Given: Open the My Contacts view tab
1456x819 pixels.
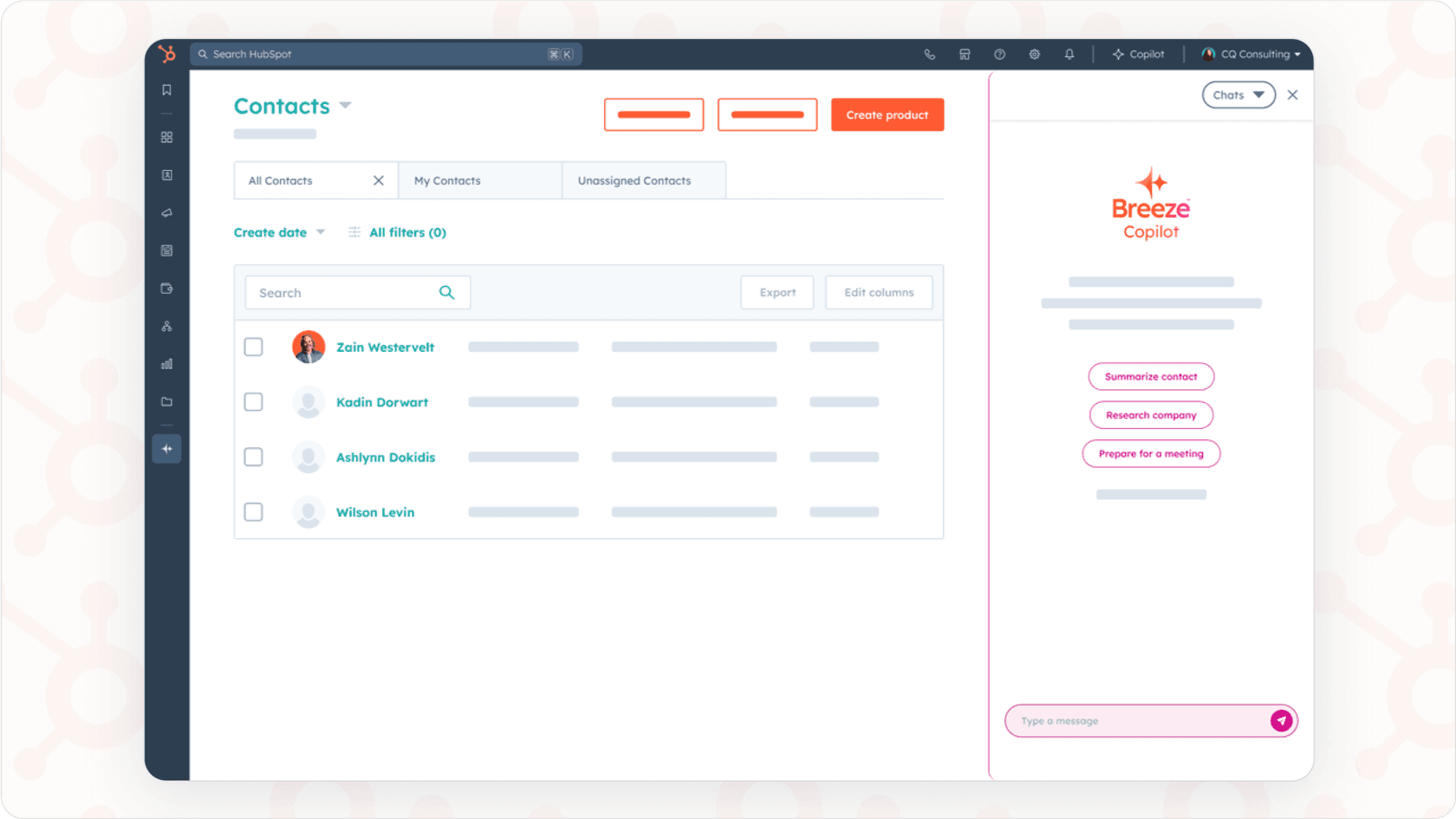Looking at the screenshot, I should click(x=447, y=180).
